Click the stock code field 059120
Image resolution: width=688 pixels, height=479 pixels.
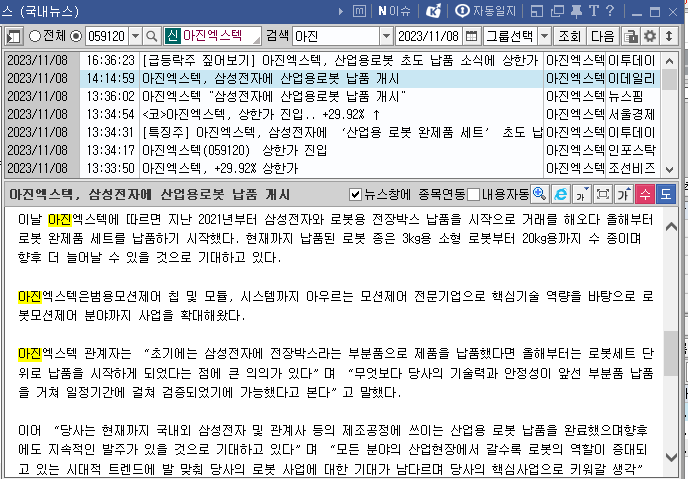(x=107, y=36)
